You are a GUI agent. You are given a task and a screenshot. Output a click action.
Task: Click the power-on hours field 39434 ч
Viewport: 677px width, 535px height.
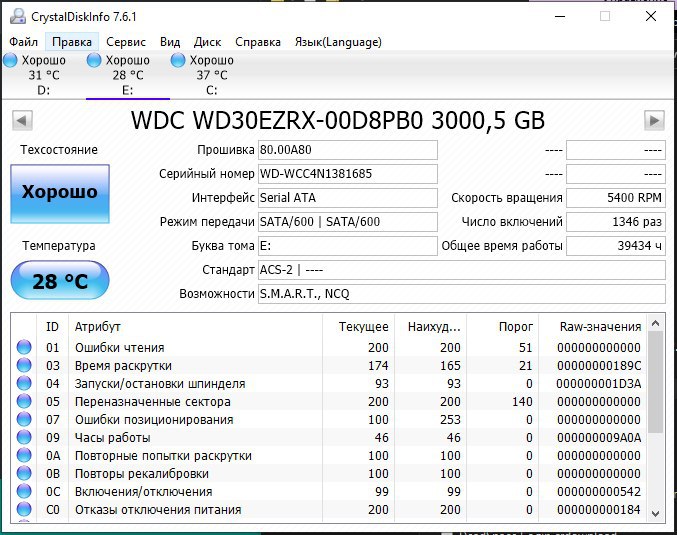point(616,246)
